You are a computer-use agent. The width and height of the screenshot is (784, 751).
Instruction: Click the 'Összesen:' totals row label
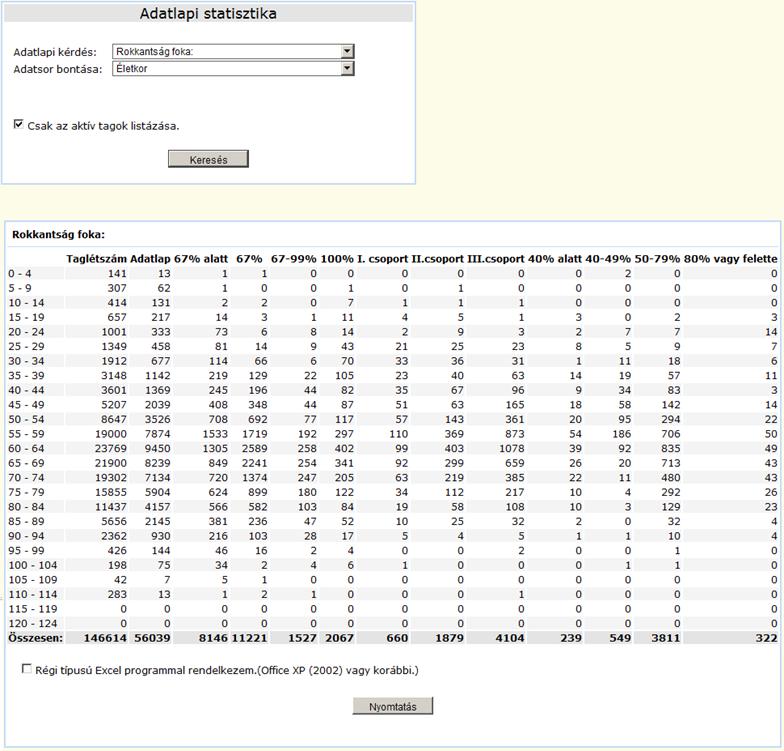(36, 638)
